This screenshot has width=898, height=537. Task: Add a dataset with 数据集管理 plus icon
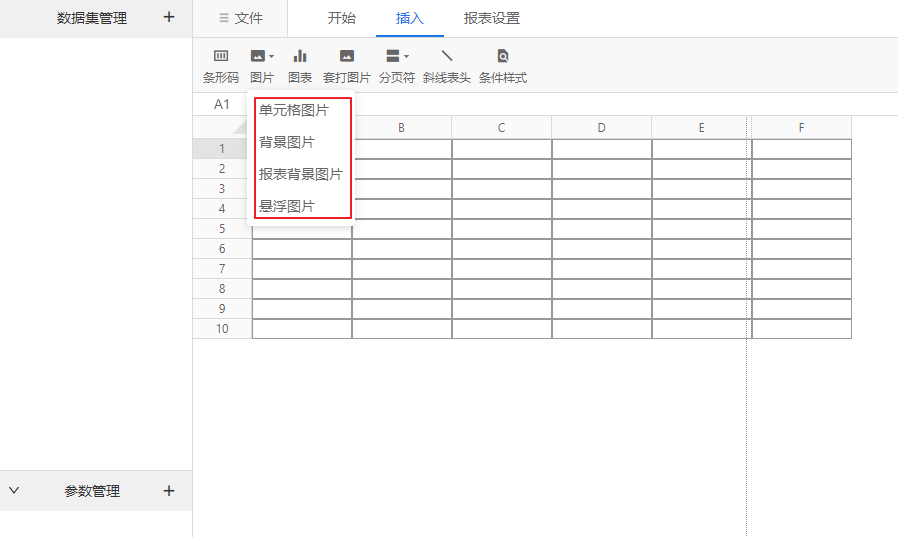pos(168,17)
